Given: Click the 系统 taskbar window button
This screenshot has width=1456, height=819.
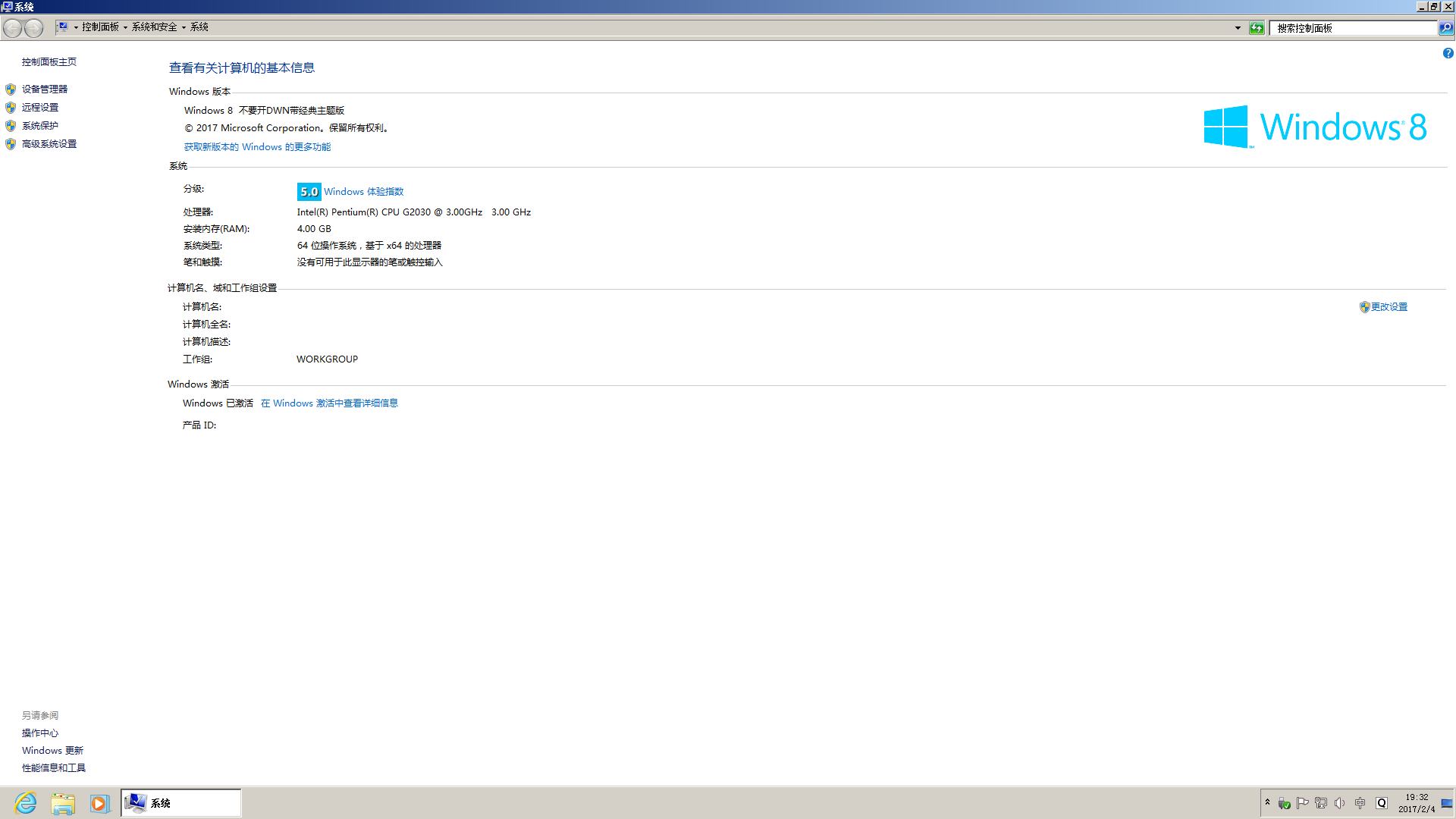Looking at the screenshot, I should [x=181, y=803].
